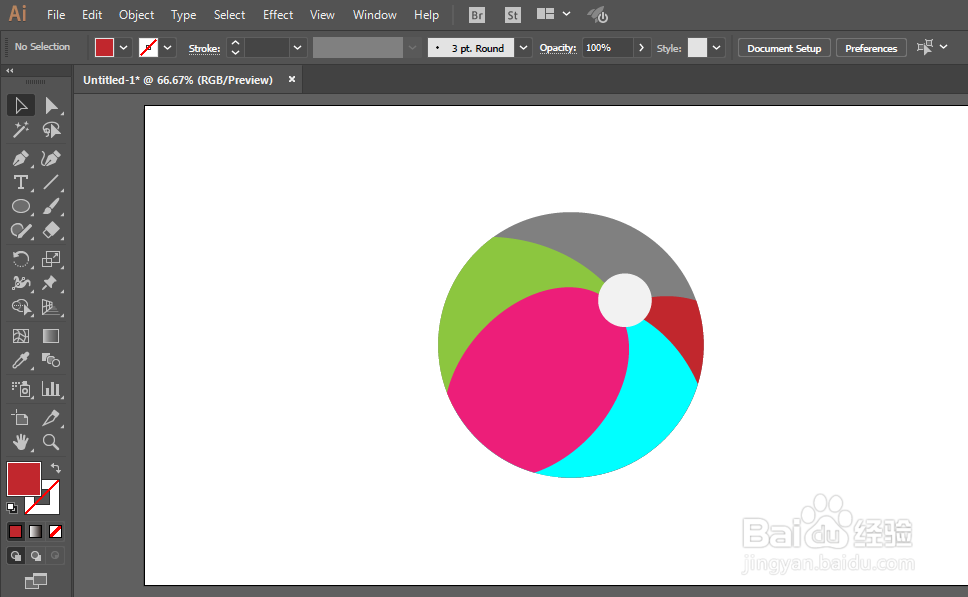Viewport: 968px width, 597px height.
Task: Swap fill and stroke colors
Action: 56,467
